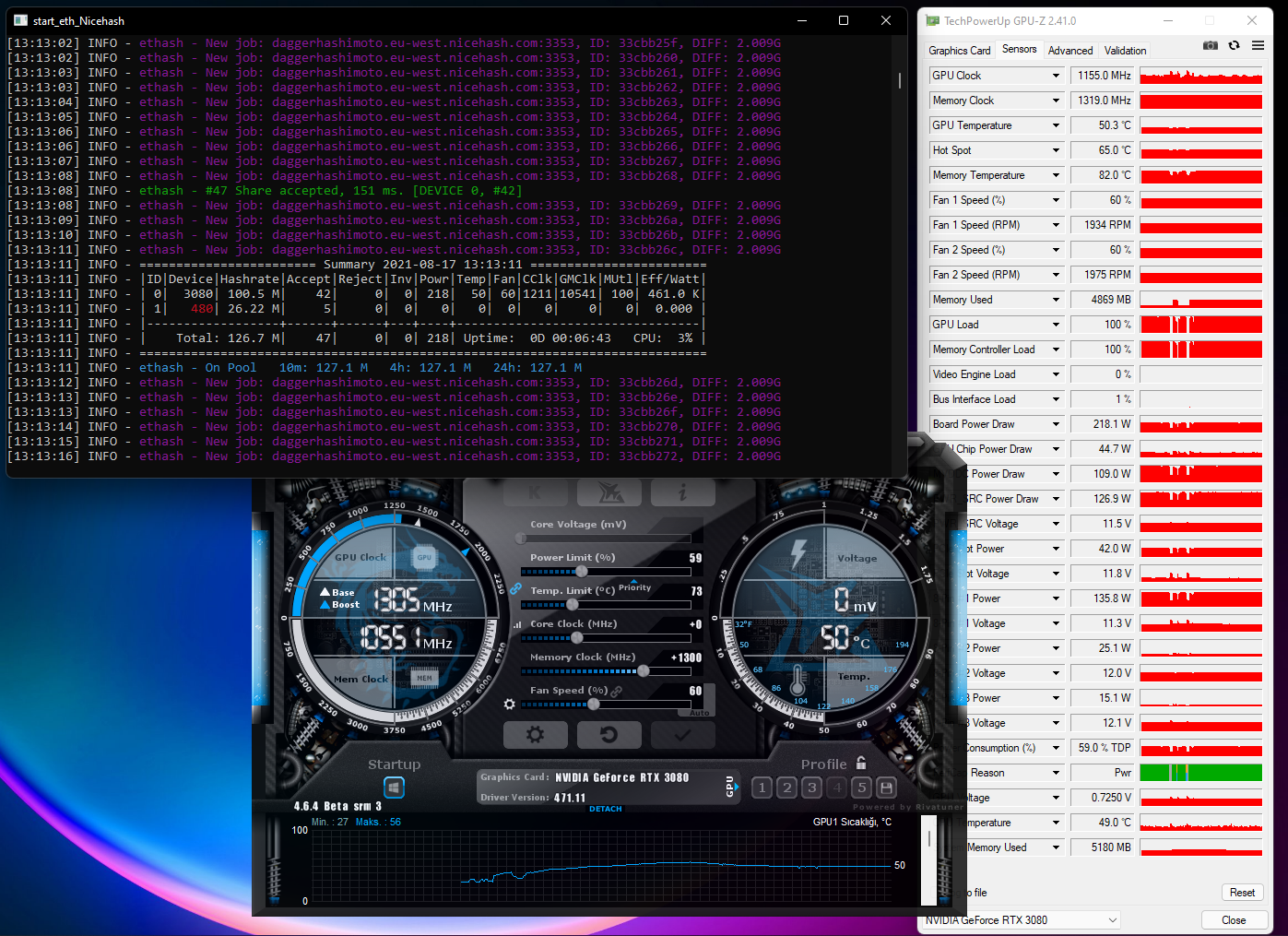Open the Kombustor stress test in Afterburner

(x=536, y=492)
